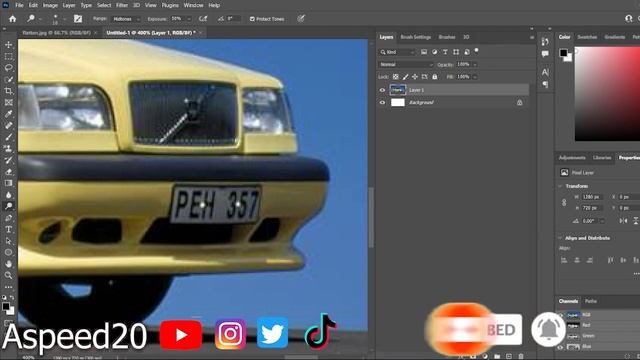The width and height of the screenshot is (640, 360).
Task: Open the Character panel icon
Action: tap(545, 72)
